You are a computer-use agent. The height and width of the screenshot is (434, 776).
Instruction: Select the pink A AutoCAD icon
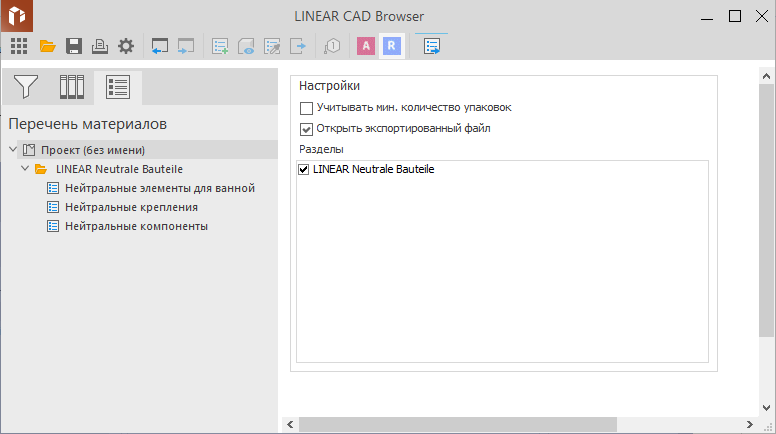pos(366,46)
